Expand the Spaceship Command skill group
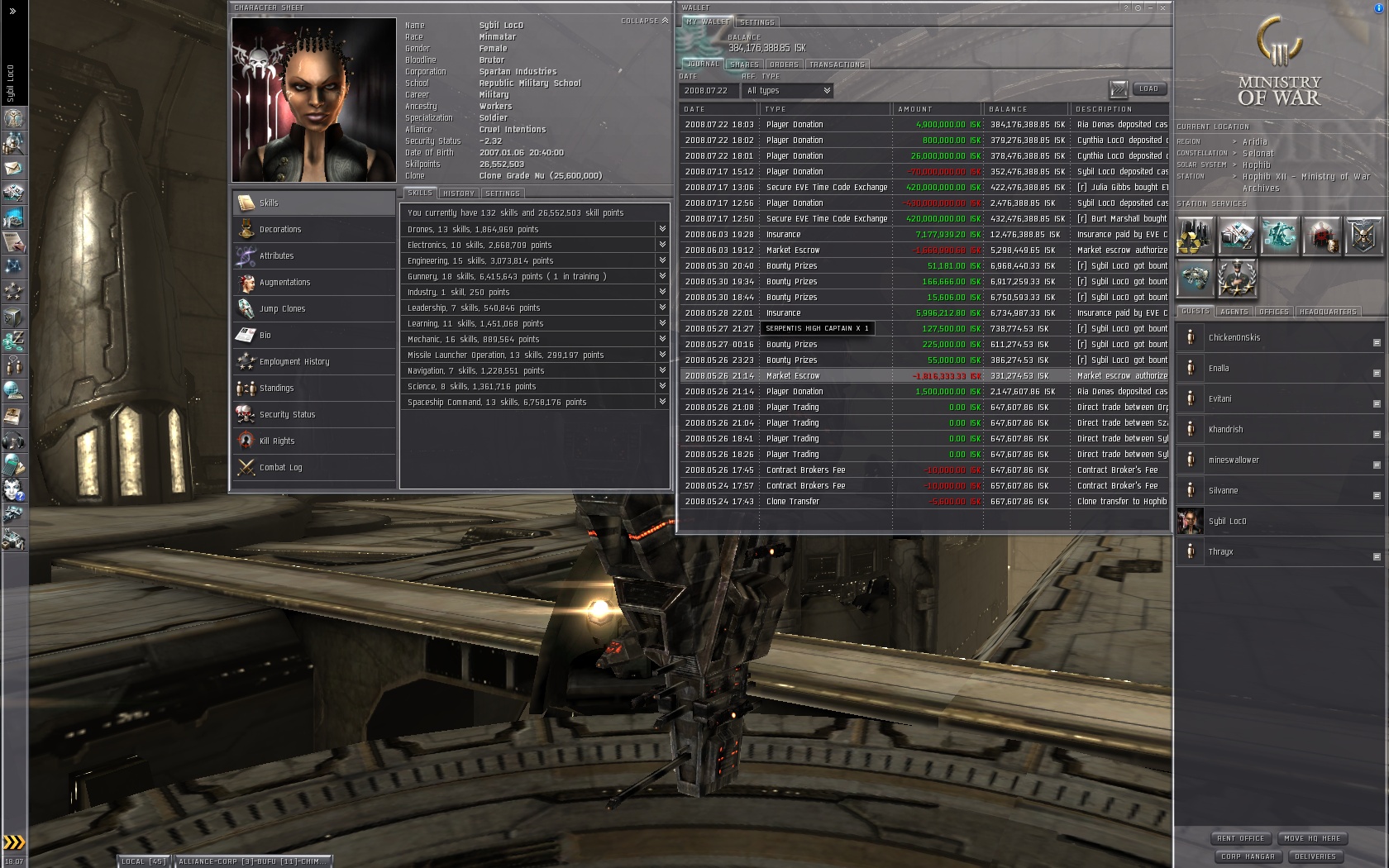 (x=662, y=402)
